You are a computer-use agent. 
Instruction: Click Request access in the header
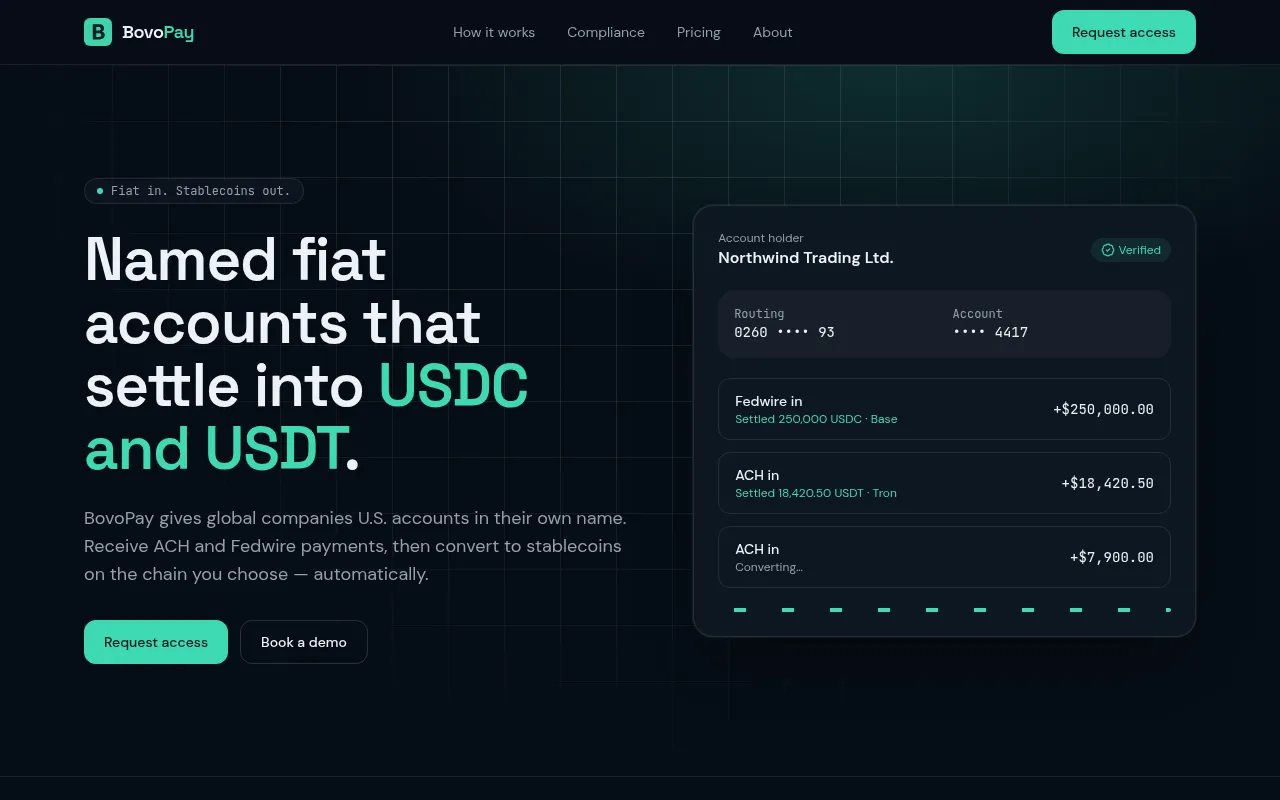pos(1124,32)
